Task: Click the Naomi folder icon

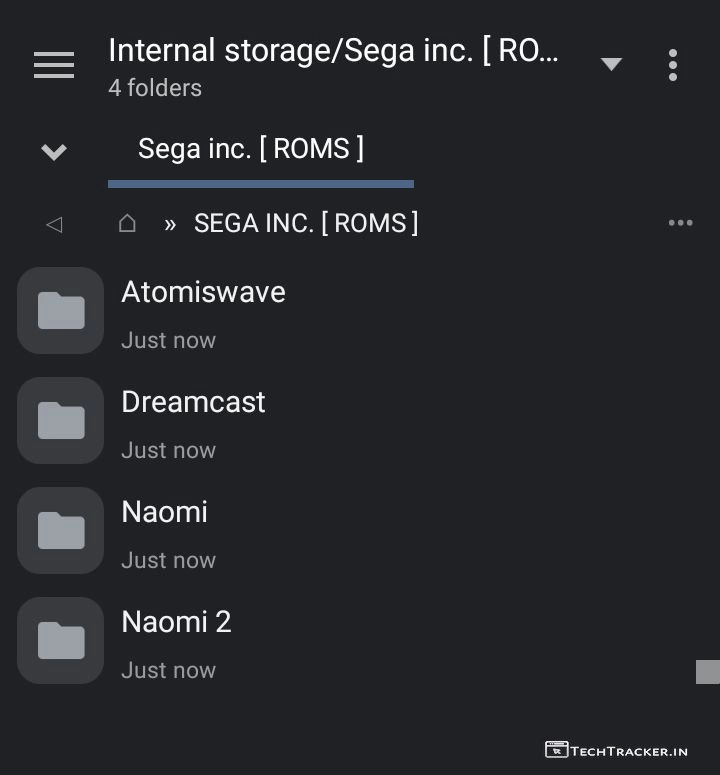Action: coord(61,531)
